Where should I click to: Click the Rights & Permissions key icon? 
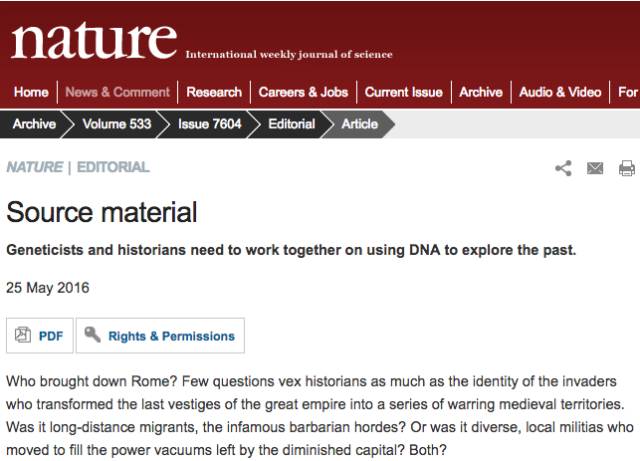(x=93, y=334)
